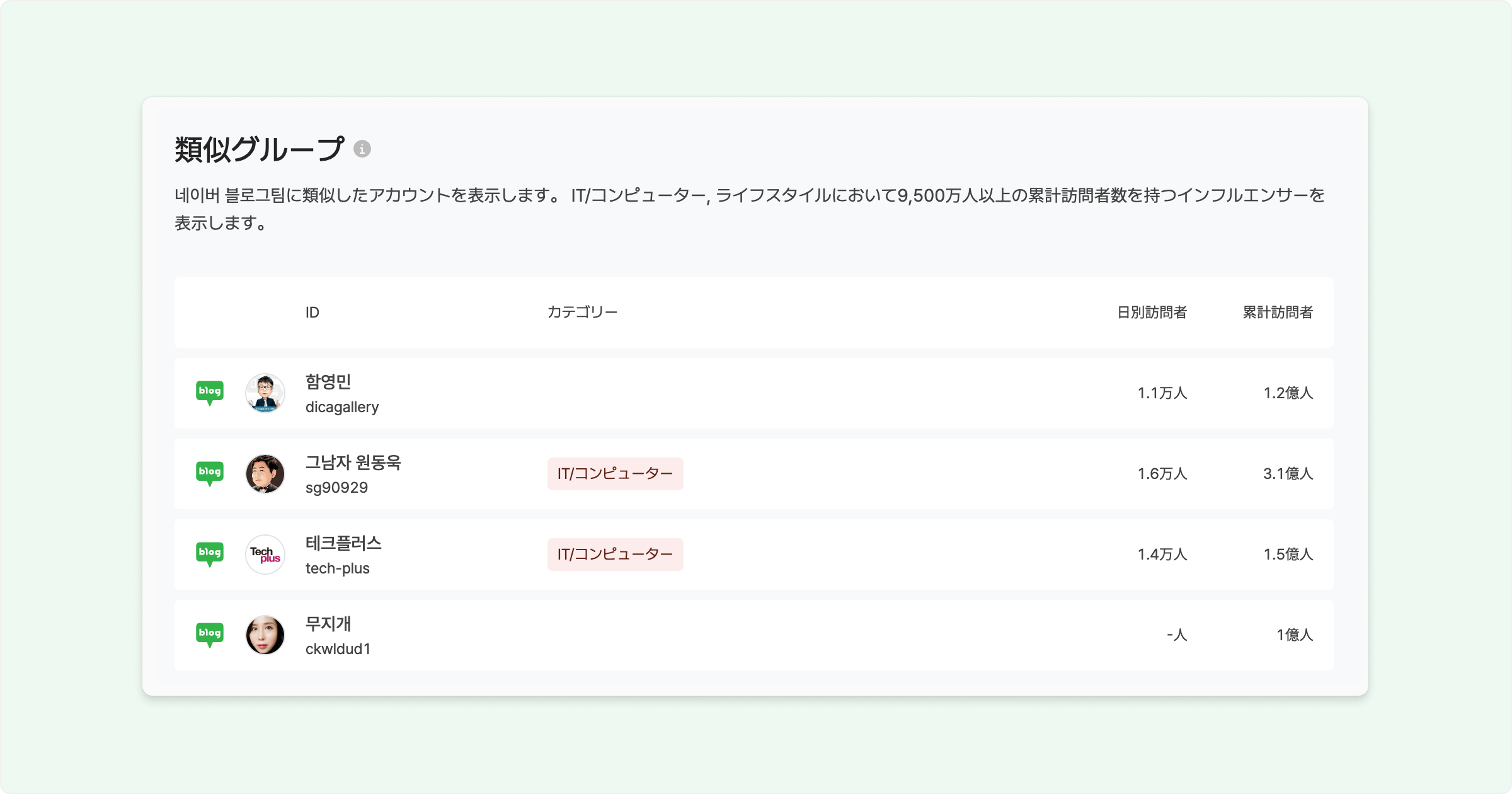Open the sg90929 account link
The height and width of the screenshot is (794, 1512).
point(336,488)
